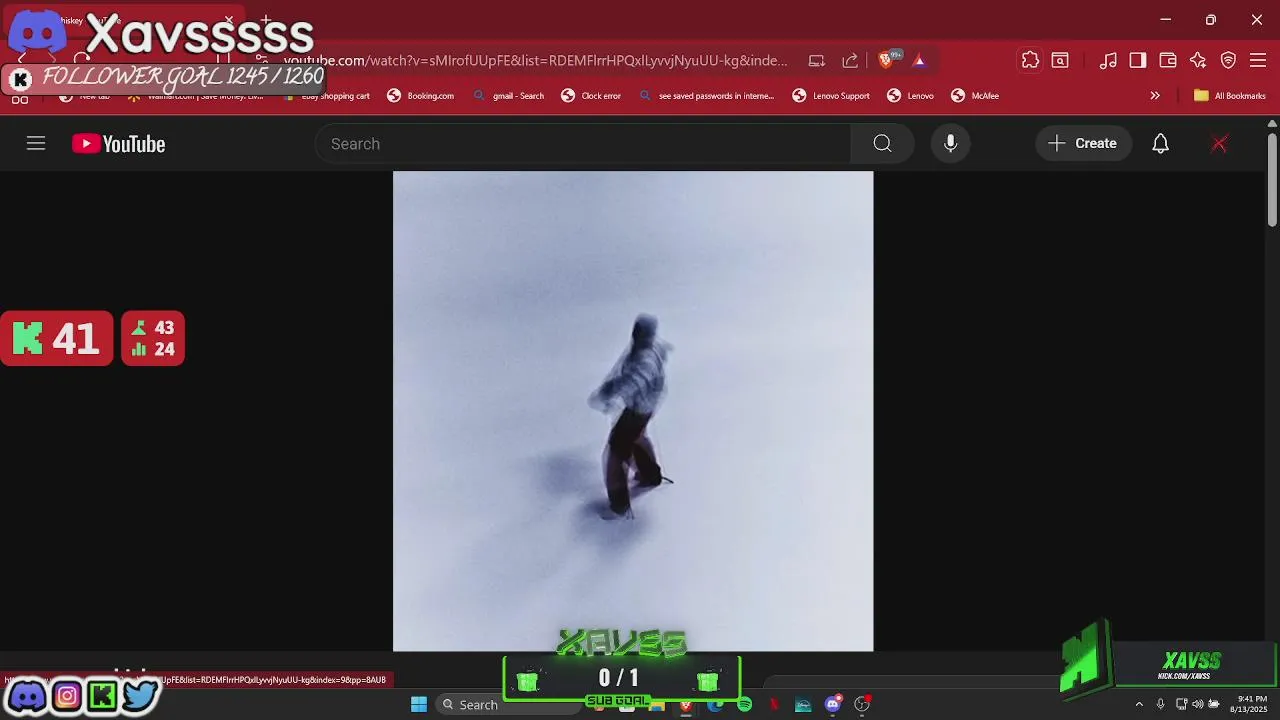Open the Ebay shopping cart bookmark
Screen dimensions: 1280x720
[327, 96]
